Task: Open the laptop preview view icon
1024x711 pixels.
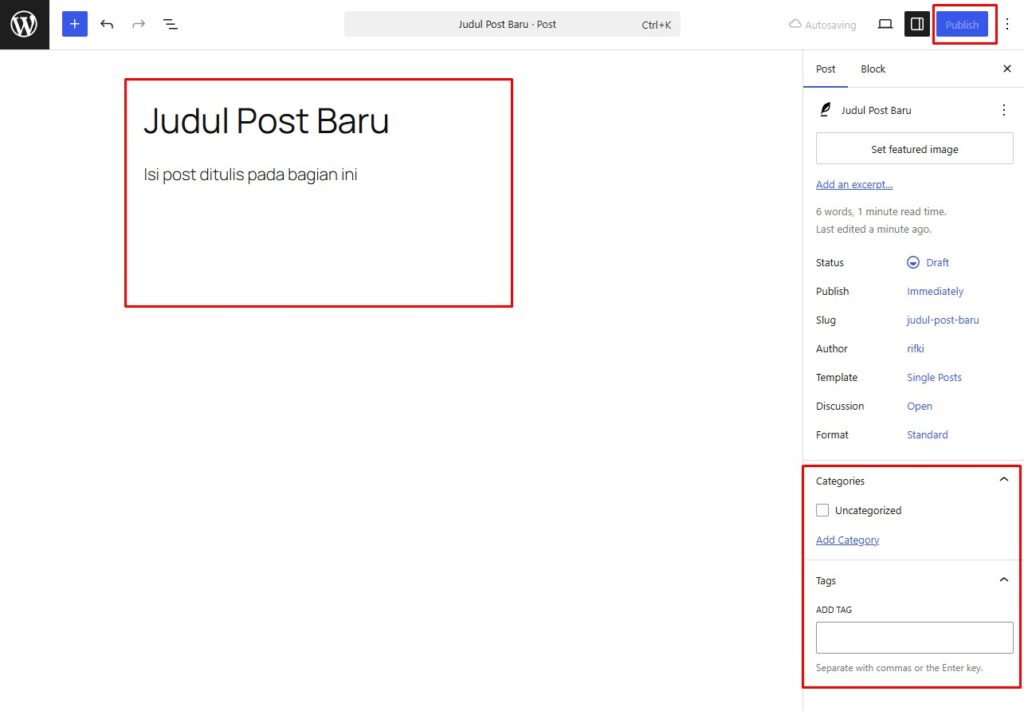Action: pyautogui.click(x=885, y=24)
